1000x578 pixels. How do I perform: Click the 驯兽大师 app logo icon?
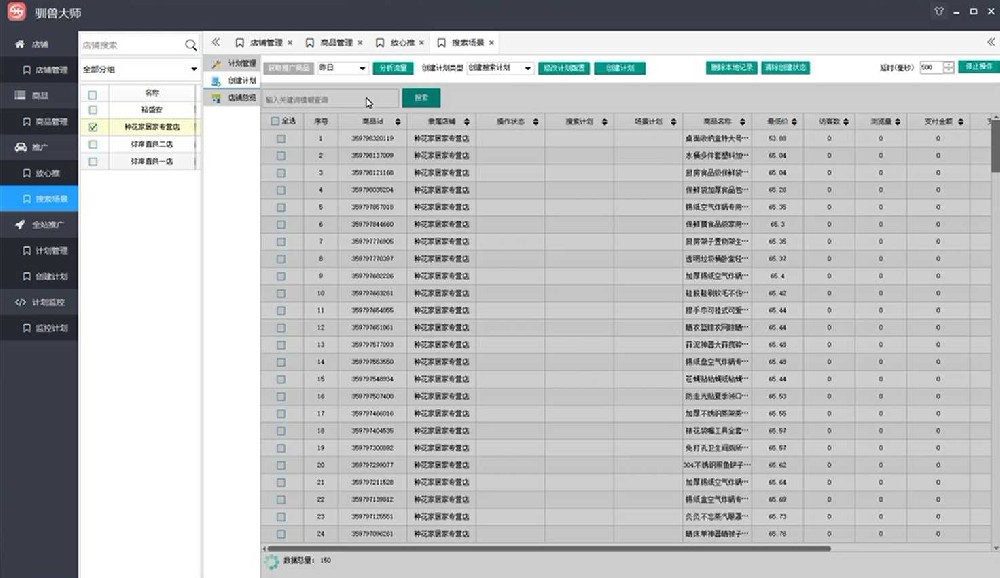pos(17,11)
